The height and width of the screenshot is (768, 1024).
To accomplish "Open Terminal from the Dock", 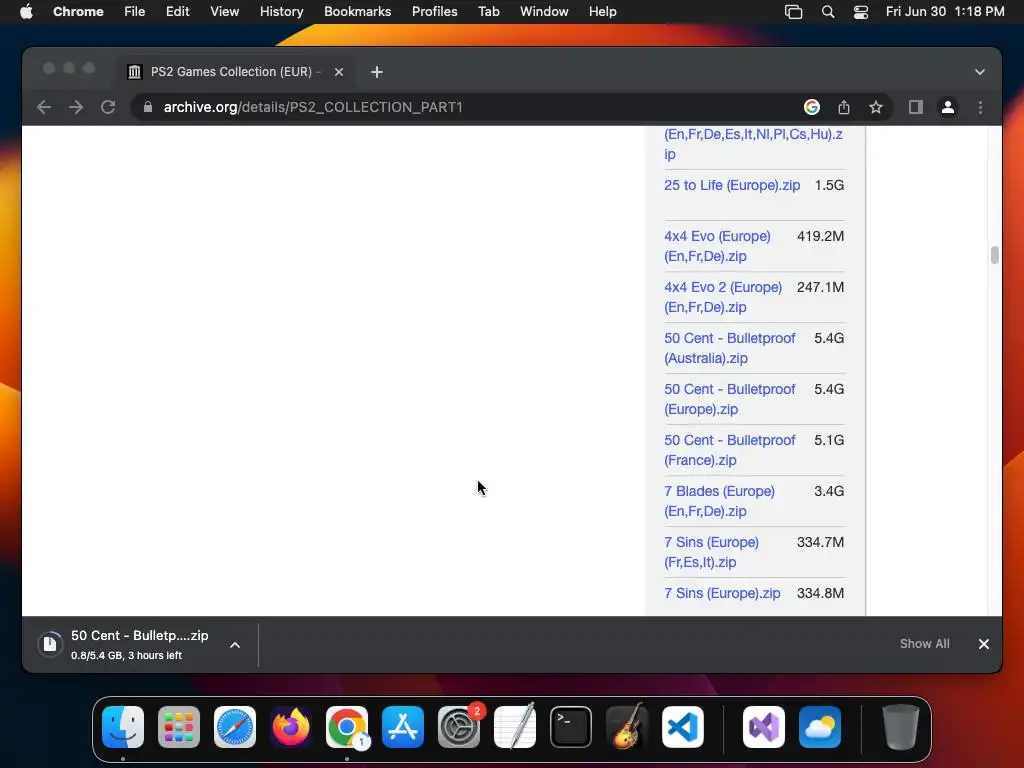I will click(x=571, y=727).
